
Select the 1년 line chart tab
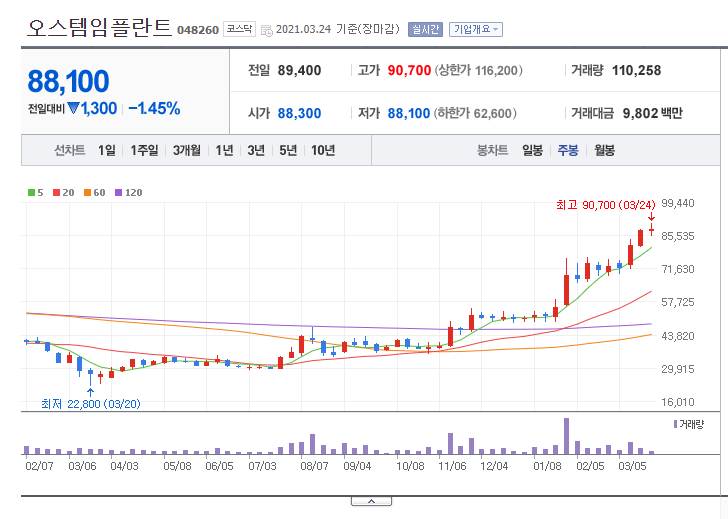(224, 150)
